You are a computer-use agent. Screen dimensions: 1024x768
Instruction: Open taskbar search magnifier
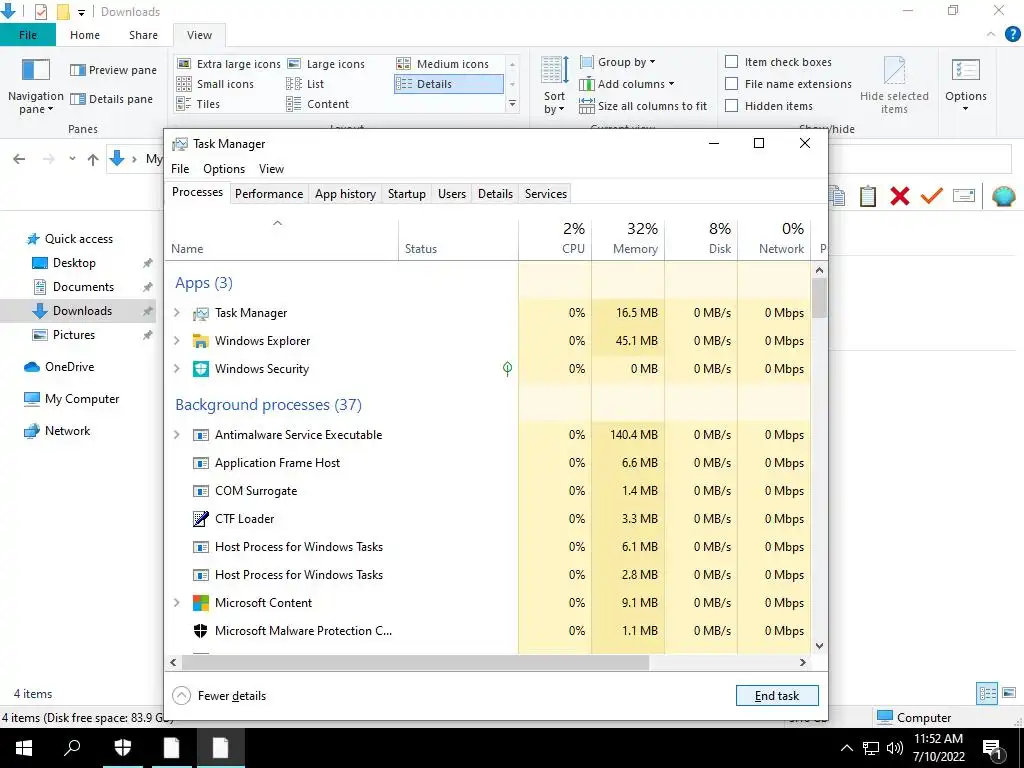pyautogui.click(x=72, y=748)
